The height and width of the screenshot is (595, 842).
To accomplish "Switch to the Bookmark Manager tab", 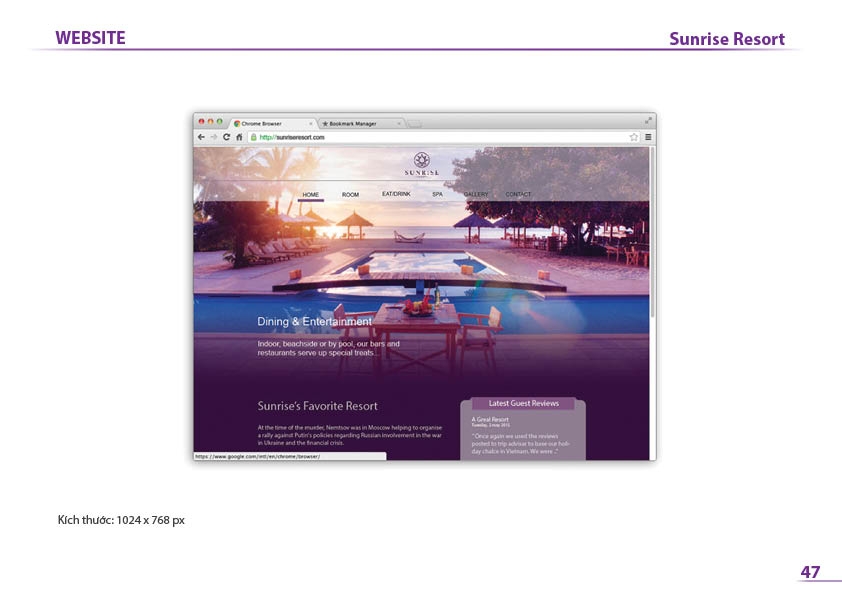I will coord(361,124).
